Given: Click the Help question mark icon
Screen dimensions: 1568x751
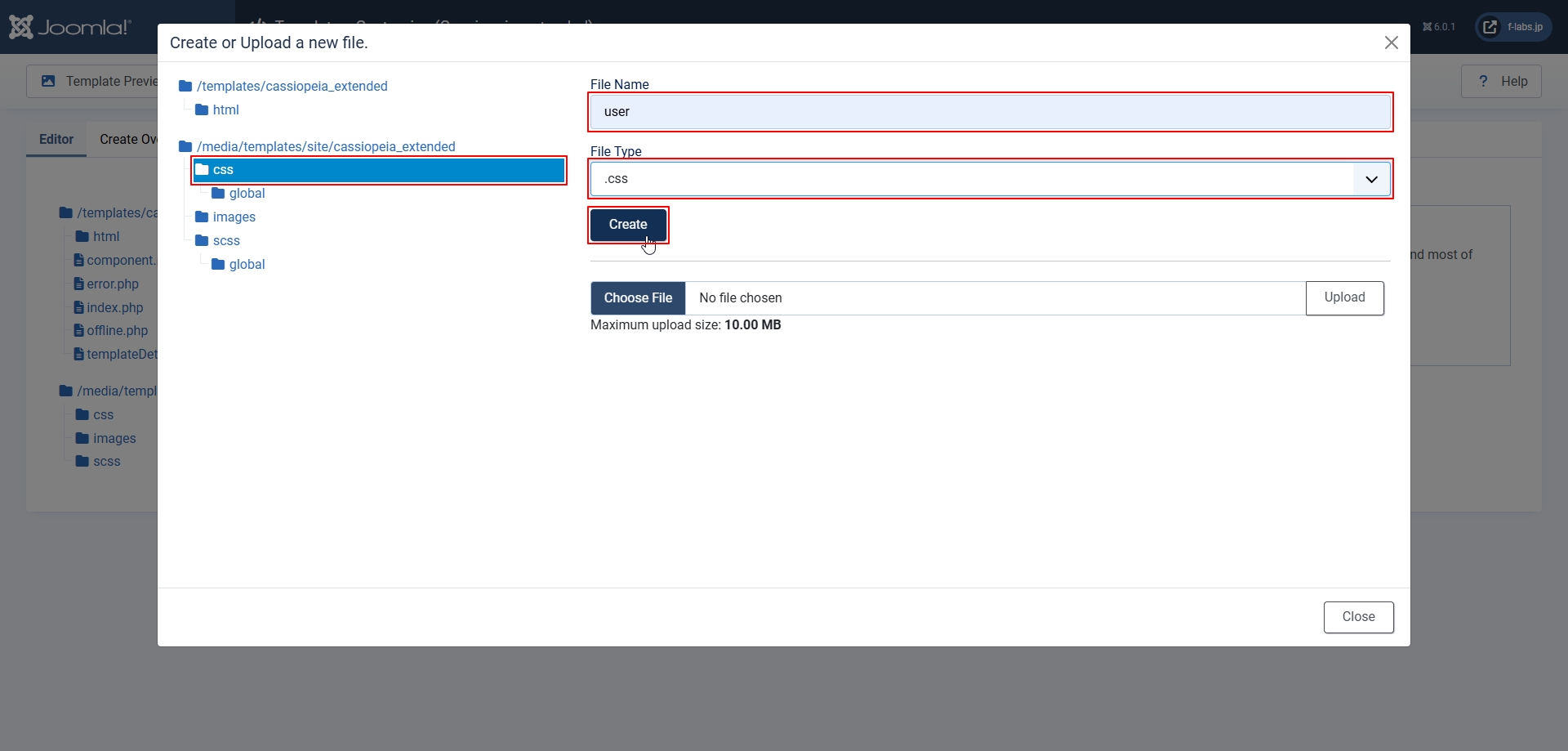Looking at the screenshot, I should (1483, 81).
